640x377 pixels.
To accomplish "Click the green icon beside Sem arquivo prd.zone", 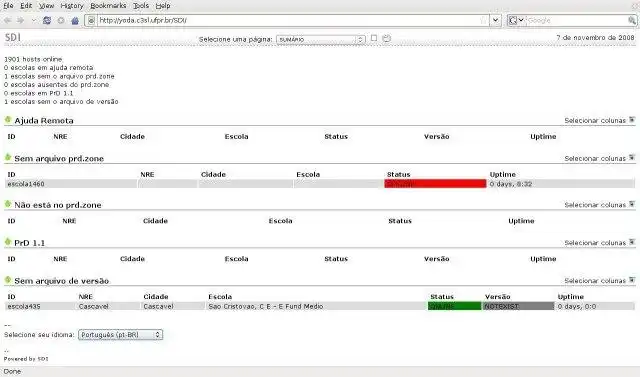I will tap(8, 157).
